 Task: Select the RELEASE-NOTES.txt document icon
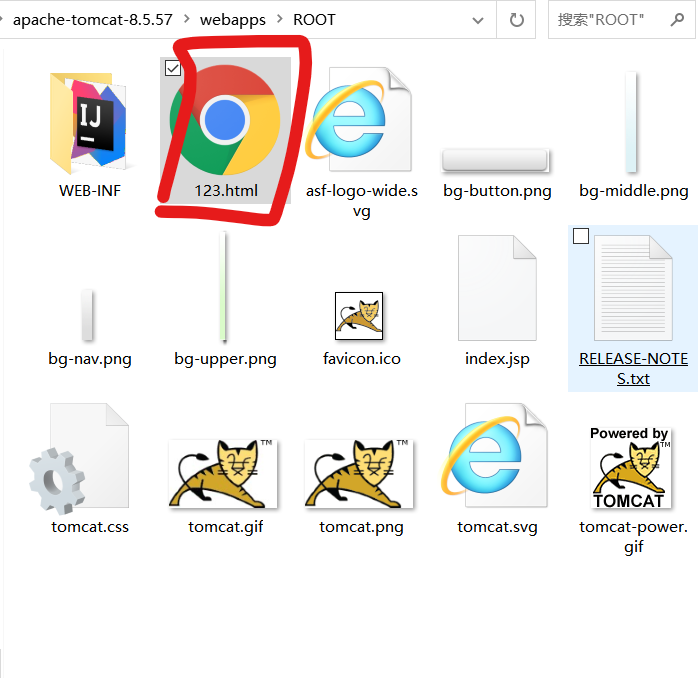pyautogui.click(x=633, y=288)
